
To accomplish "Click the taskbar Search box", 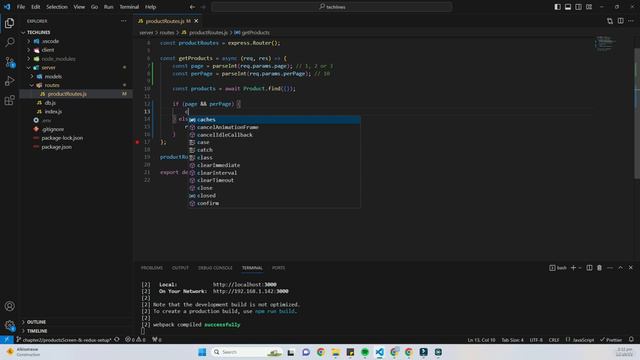I will tap(247, 352).
